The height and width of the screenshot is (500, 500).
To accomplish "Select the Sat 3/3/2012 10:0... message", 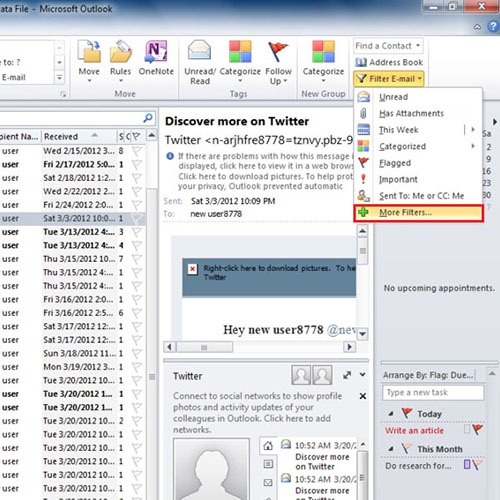I will [x=72, y=218].
